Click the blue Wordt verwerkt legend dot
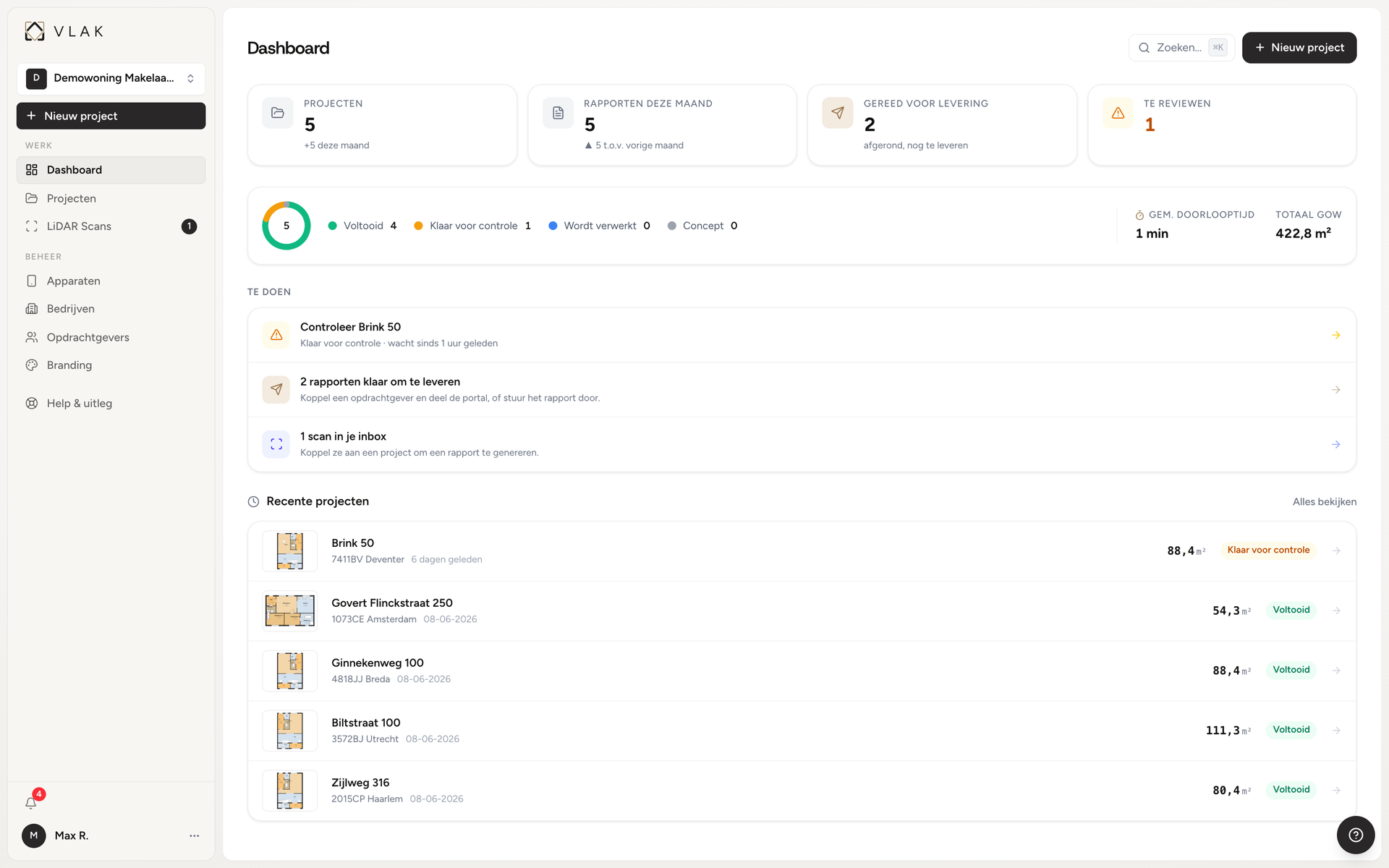Viewport: 1389px width, 868px height. 553,226
